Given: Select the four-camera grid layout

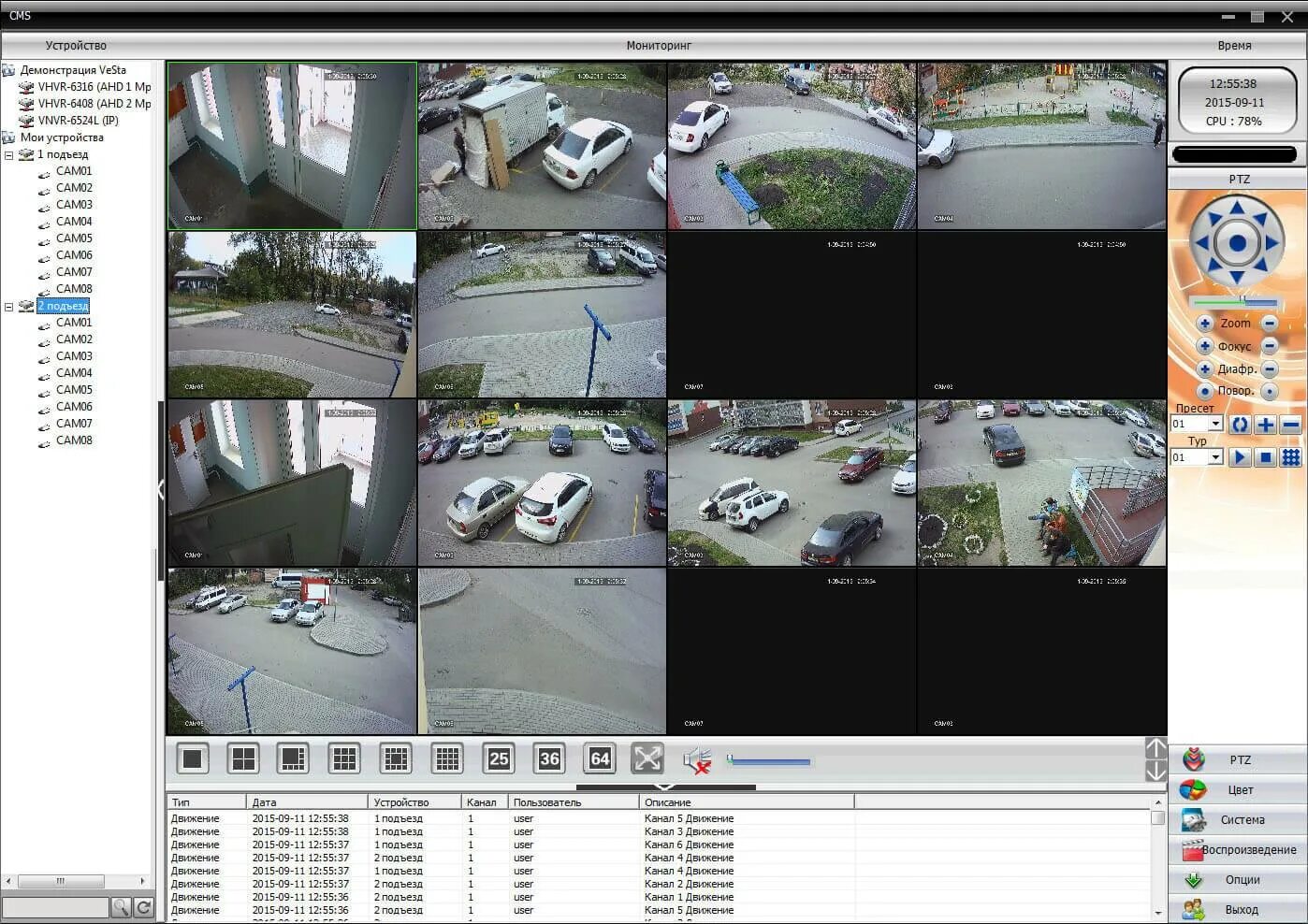Looking at the screenshot, I should coord(243,758).
